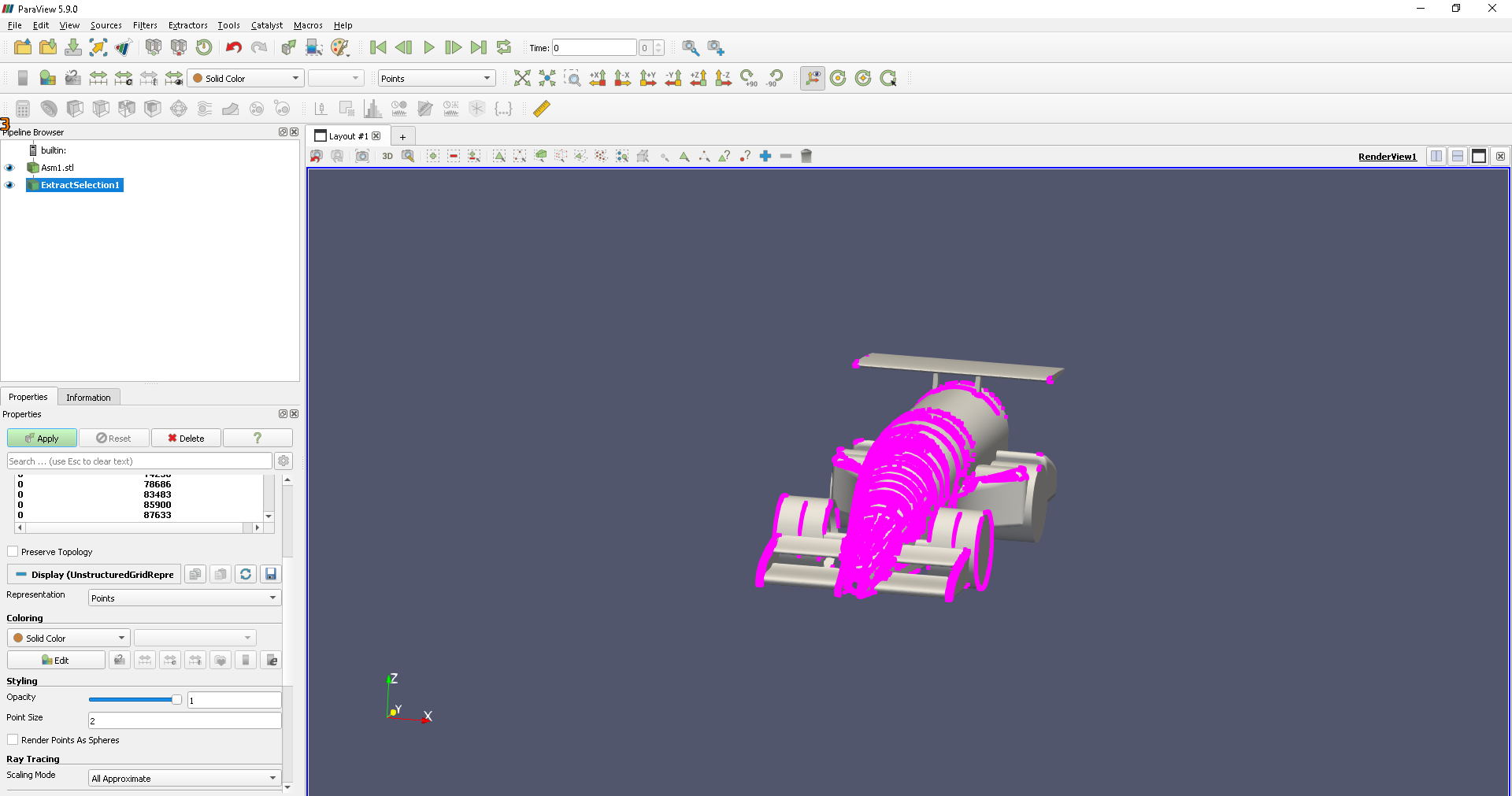
Task: Click the Split View Horizontally icon
Action: point(1436,156)
